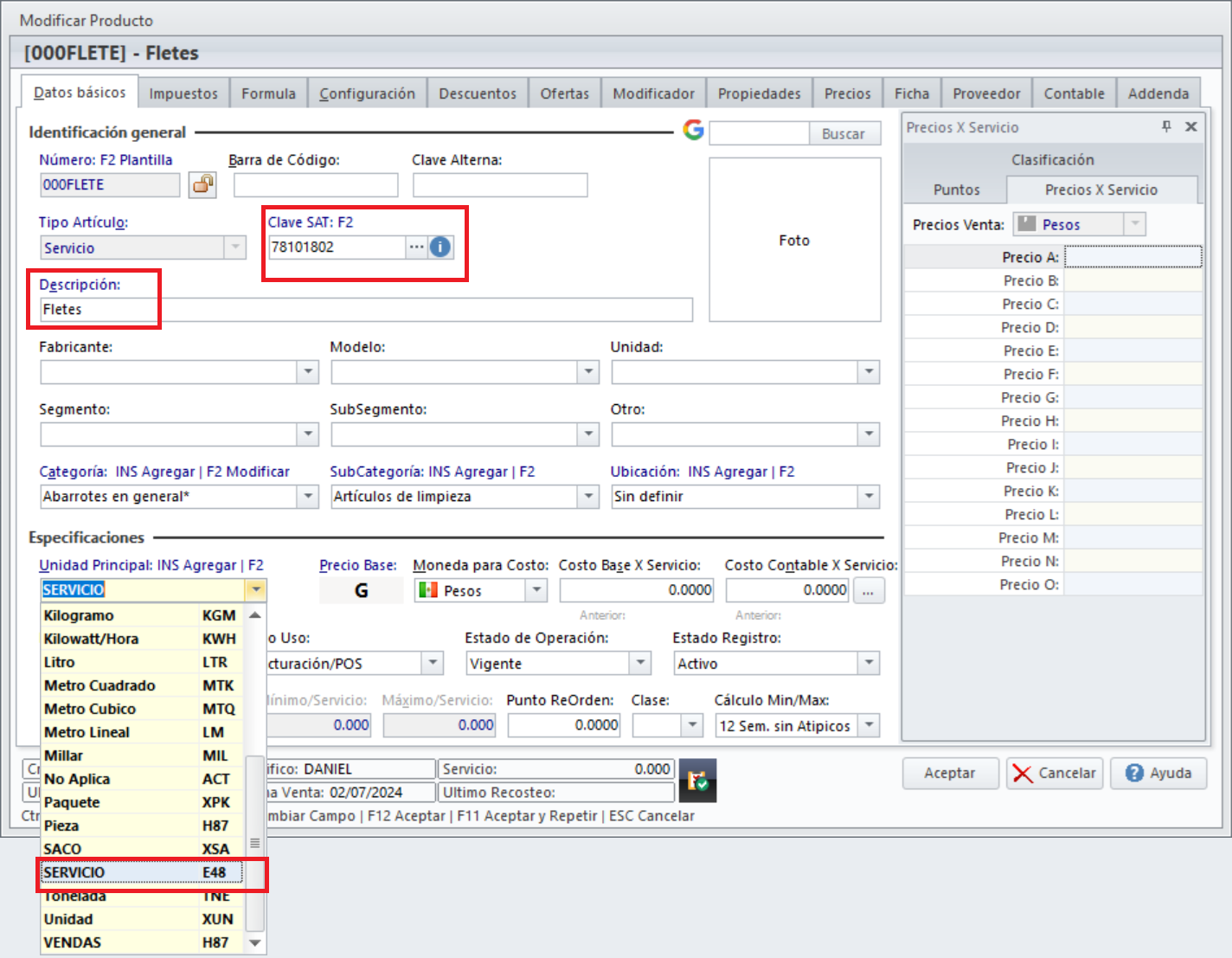Open the Ayuda help button
Viewport: 1232px width, 958px height.
(x=1158, y=773)
